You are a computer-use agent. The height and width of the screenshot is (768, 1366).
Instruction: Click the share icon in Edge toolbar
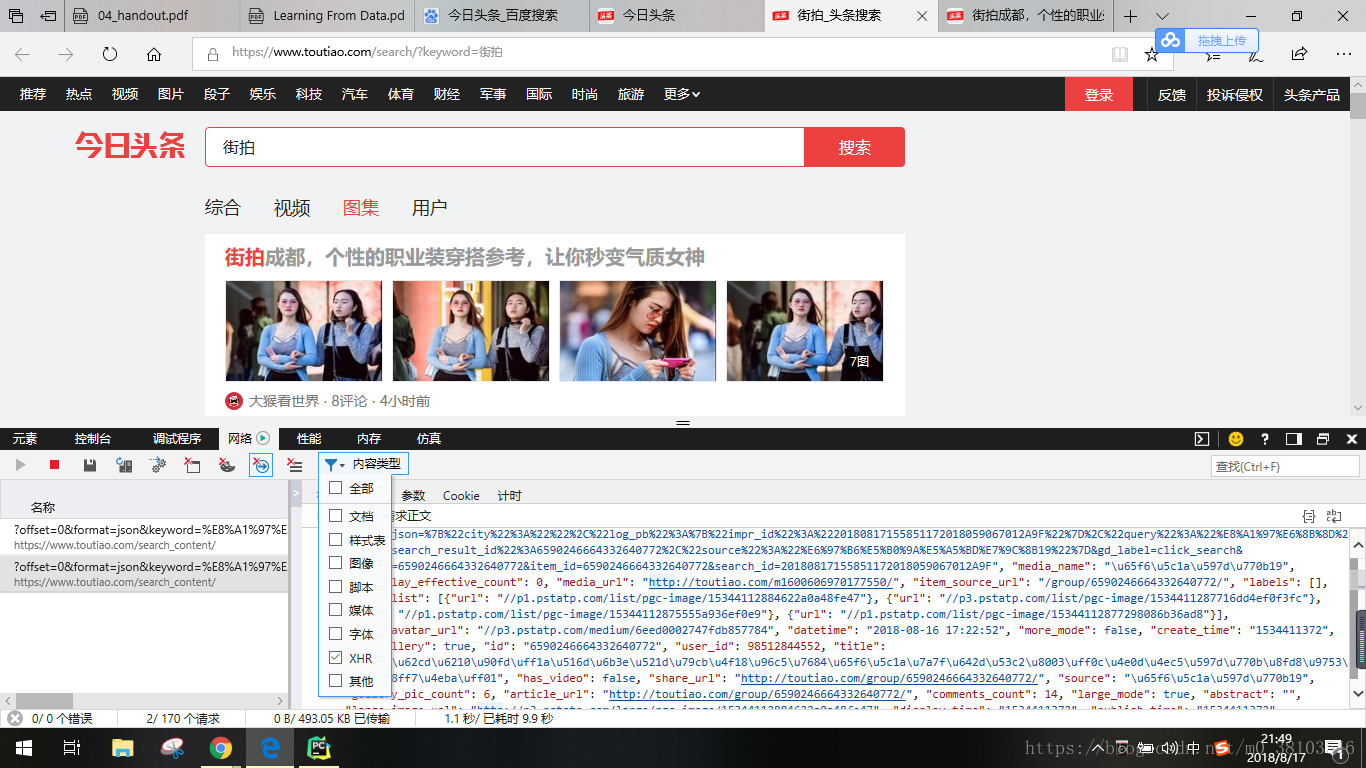tap(1299, 54)
